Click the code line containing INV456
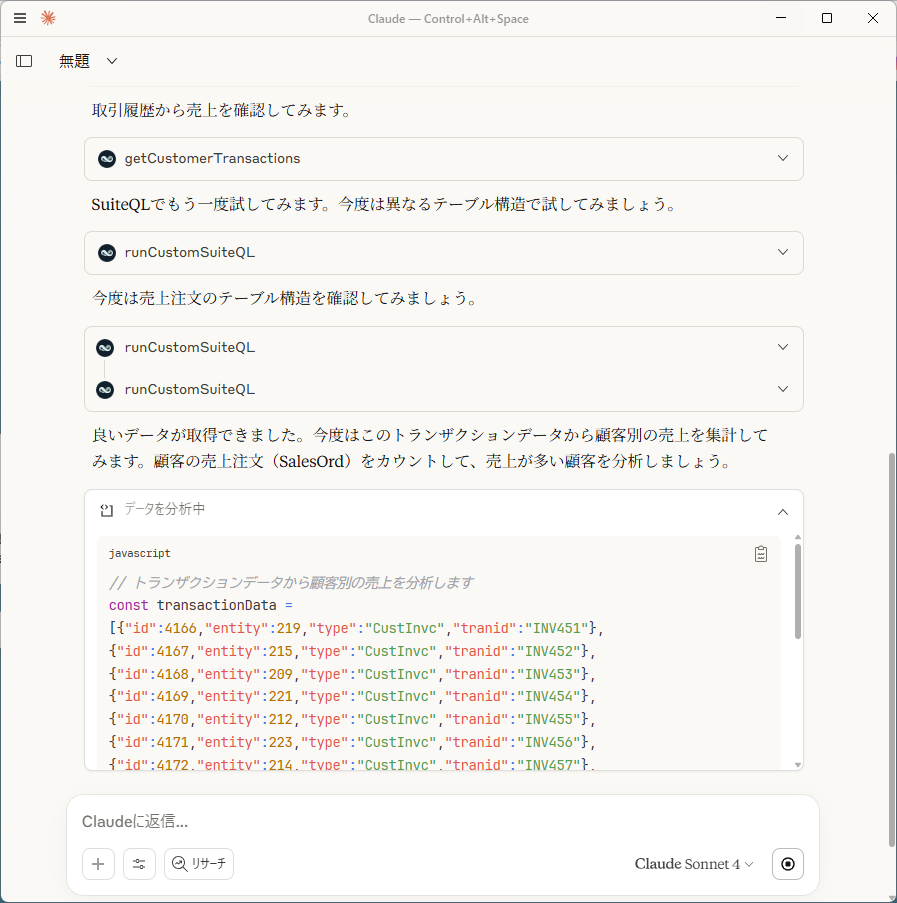 coord(352,743)
